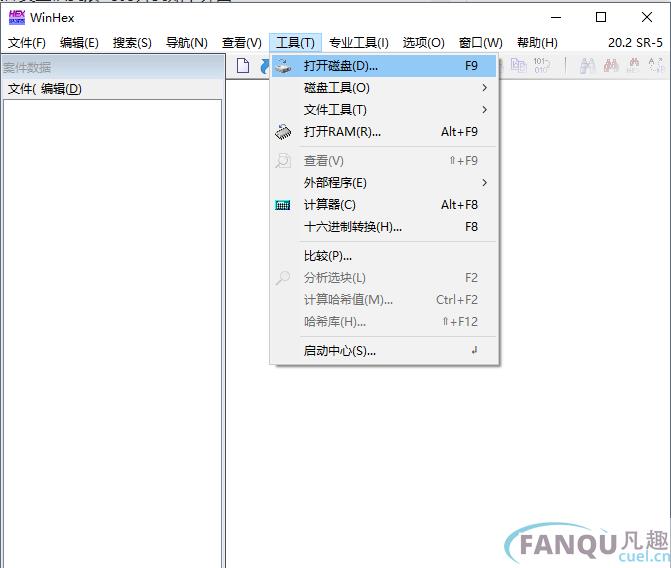Image resolution: width=671 pixels, height=568 pixels.
Task: Minimize the WinHex window
Action: coord(556,17)
